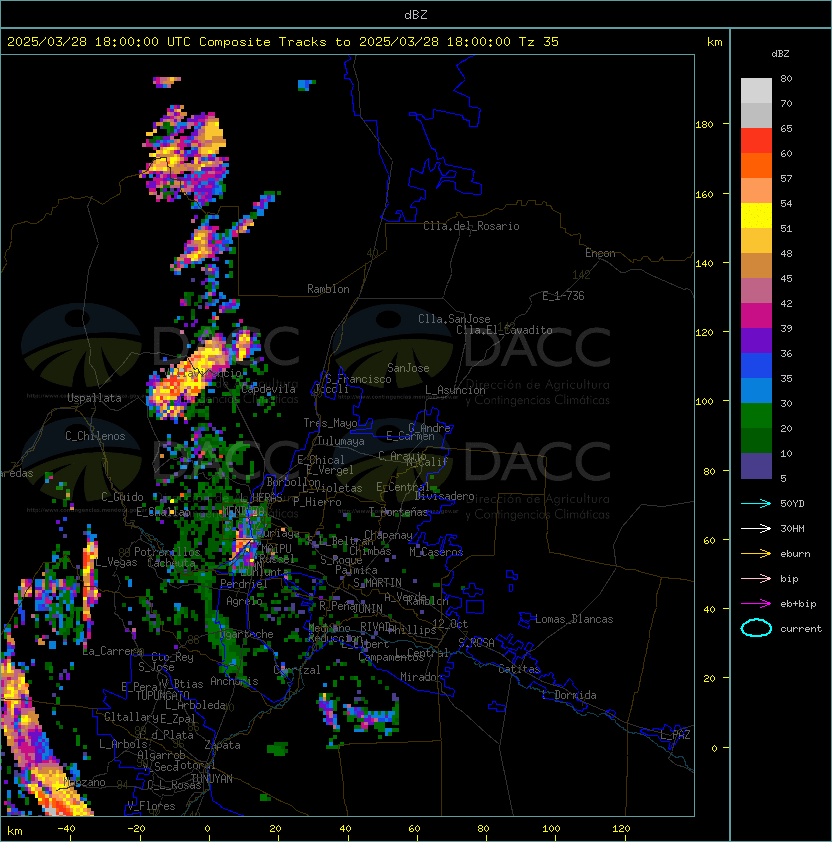Click the magenta eb+bip arrow legend icon
Screen dimensions: 832x842
(x=756, y=604)
